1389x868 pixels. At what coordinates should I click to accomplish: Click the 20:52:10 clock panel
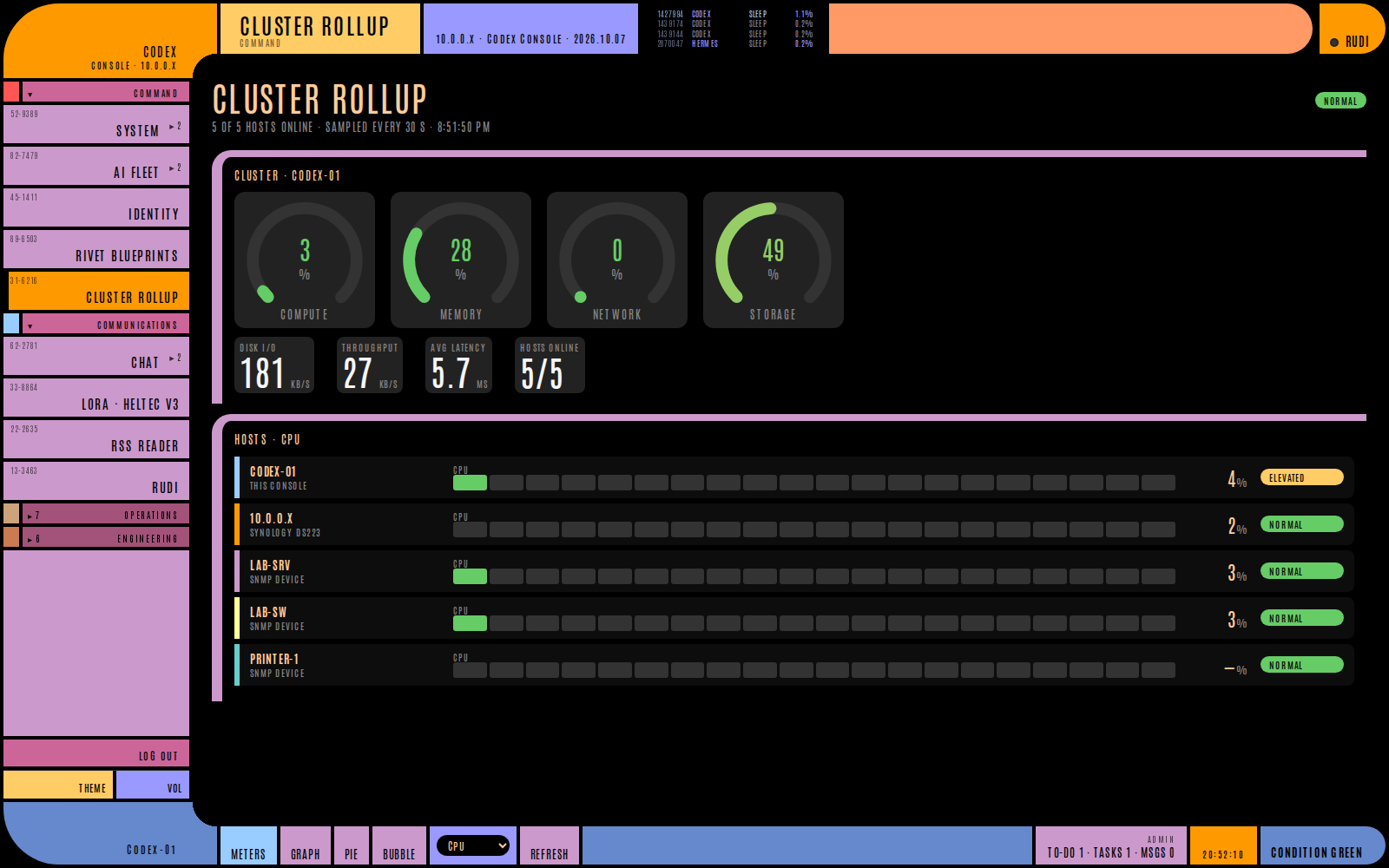point(1223,845)
